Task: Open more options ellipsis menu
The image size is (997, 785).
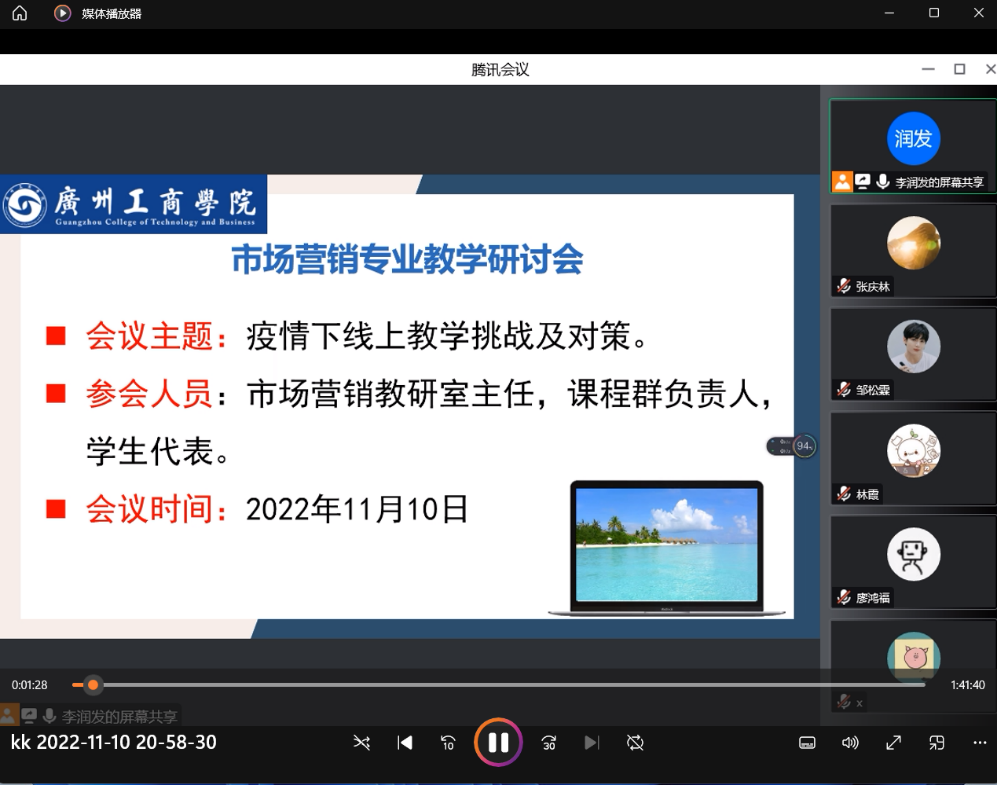Action: click(980, 742)
